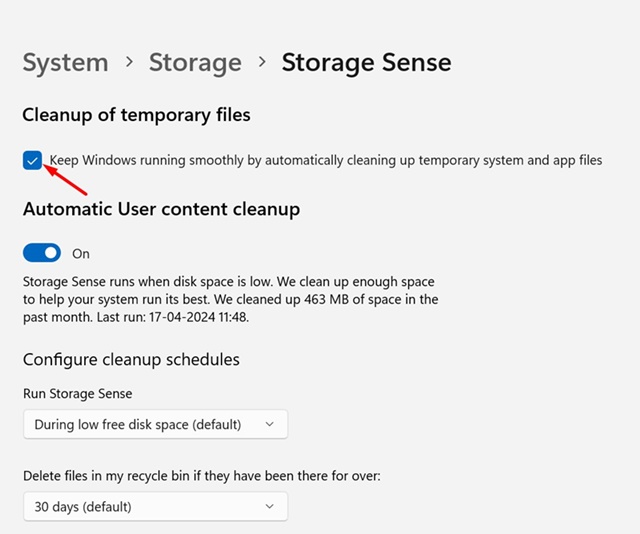The height and width of the screenshot is (534, 640).
Task: Click chevron arrow in "During low free disk space" box
Action: 269,424
